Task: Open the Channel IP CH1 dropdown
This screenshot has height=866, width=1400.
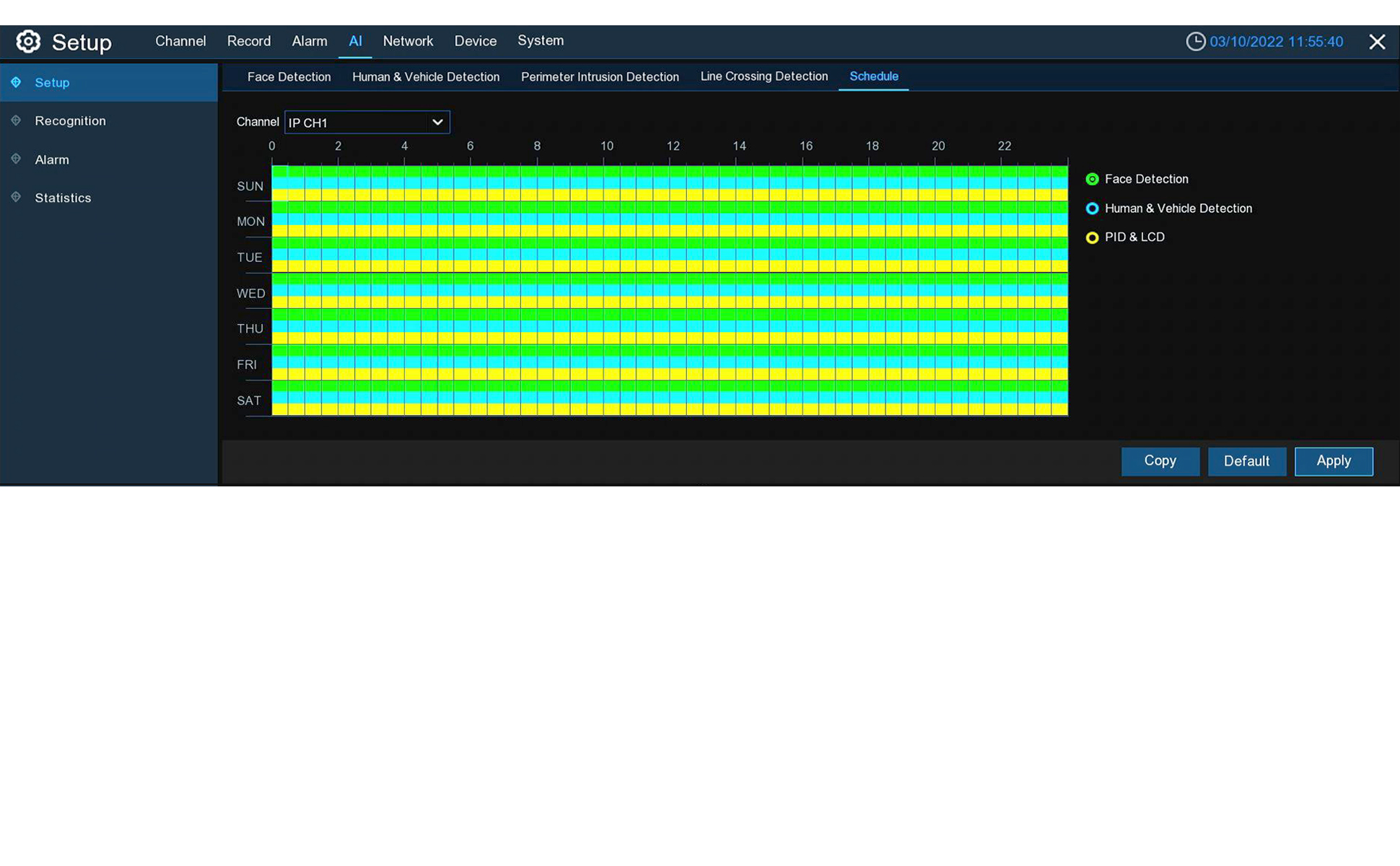Action: point(367,122)
